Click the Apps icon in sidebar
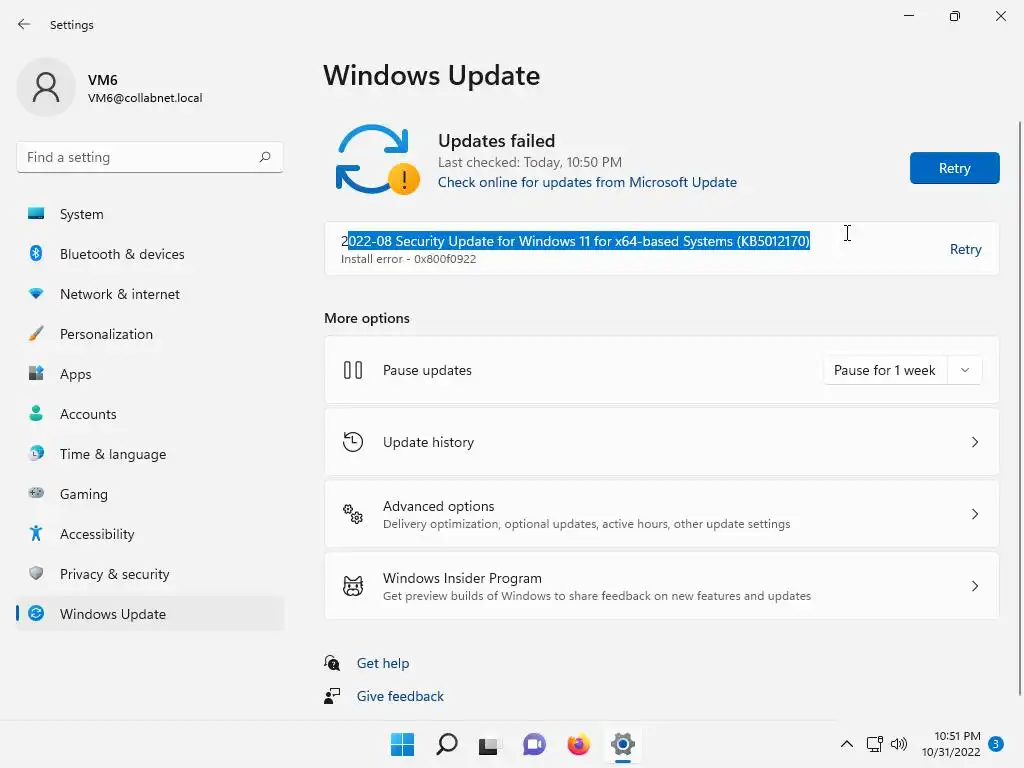Screen dimensions: 1024x768 click(36, 374)
